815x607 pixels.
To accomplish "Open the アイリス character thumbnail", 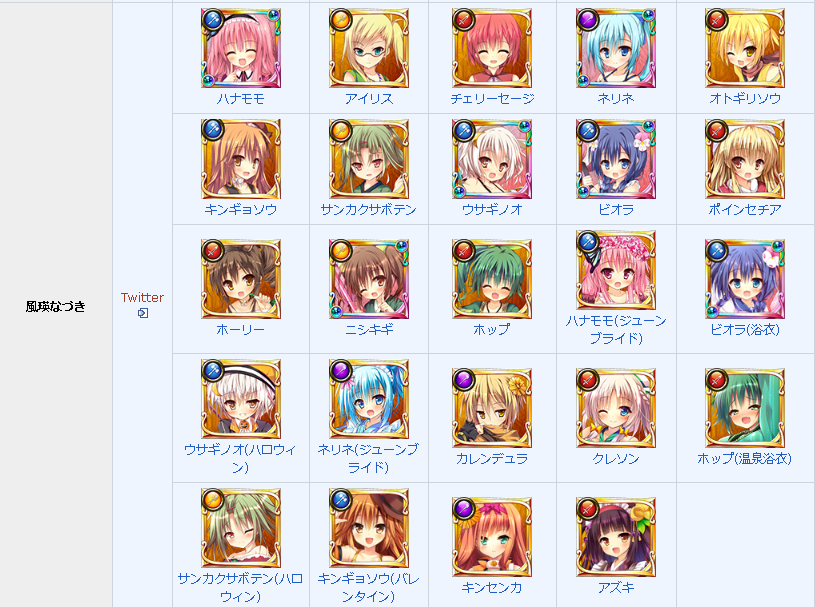I will pyautogui.click(x=369, y=48).
